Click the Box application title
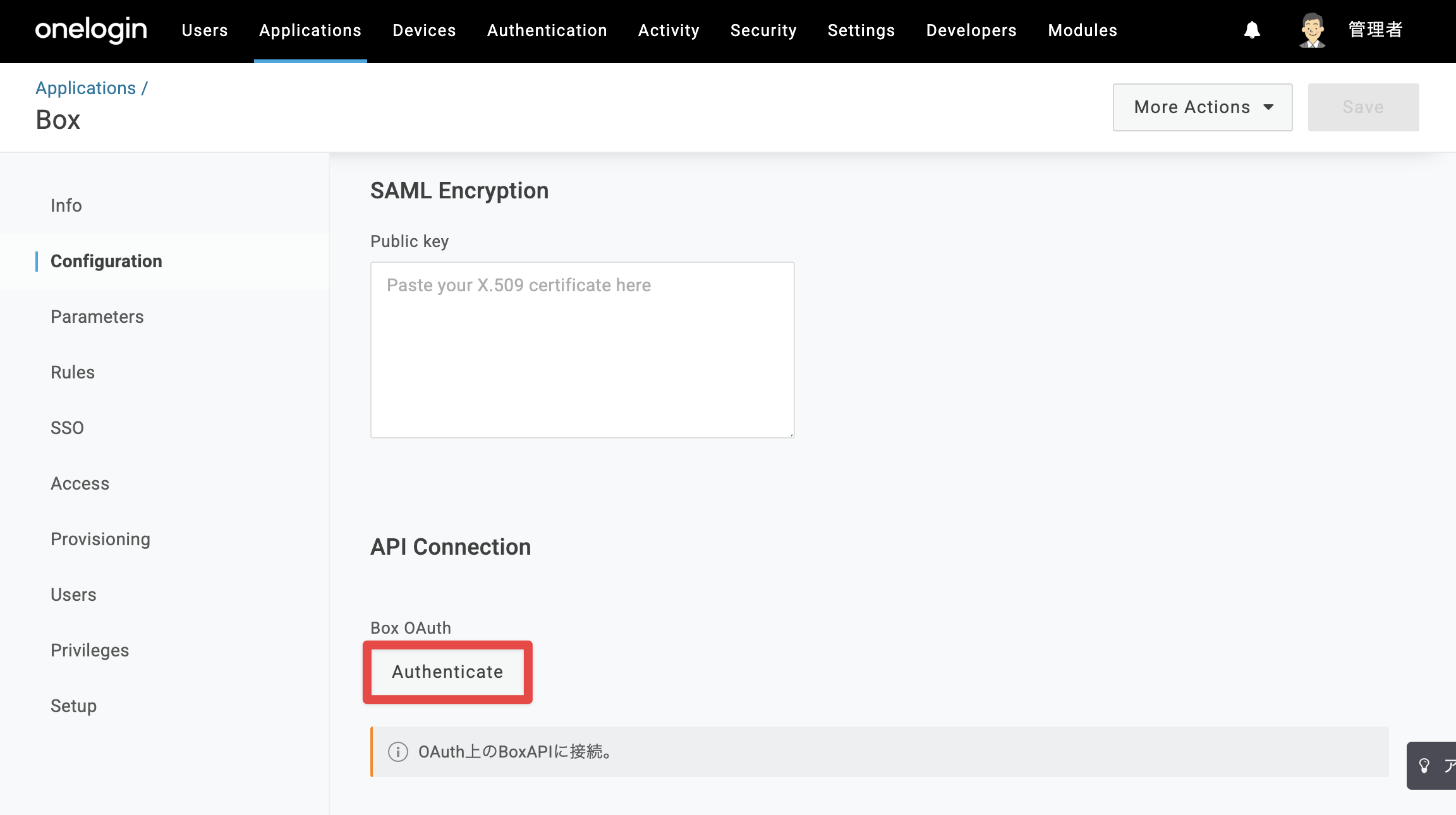 click(x=58, y=120)
